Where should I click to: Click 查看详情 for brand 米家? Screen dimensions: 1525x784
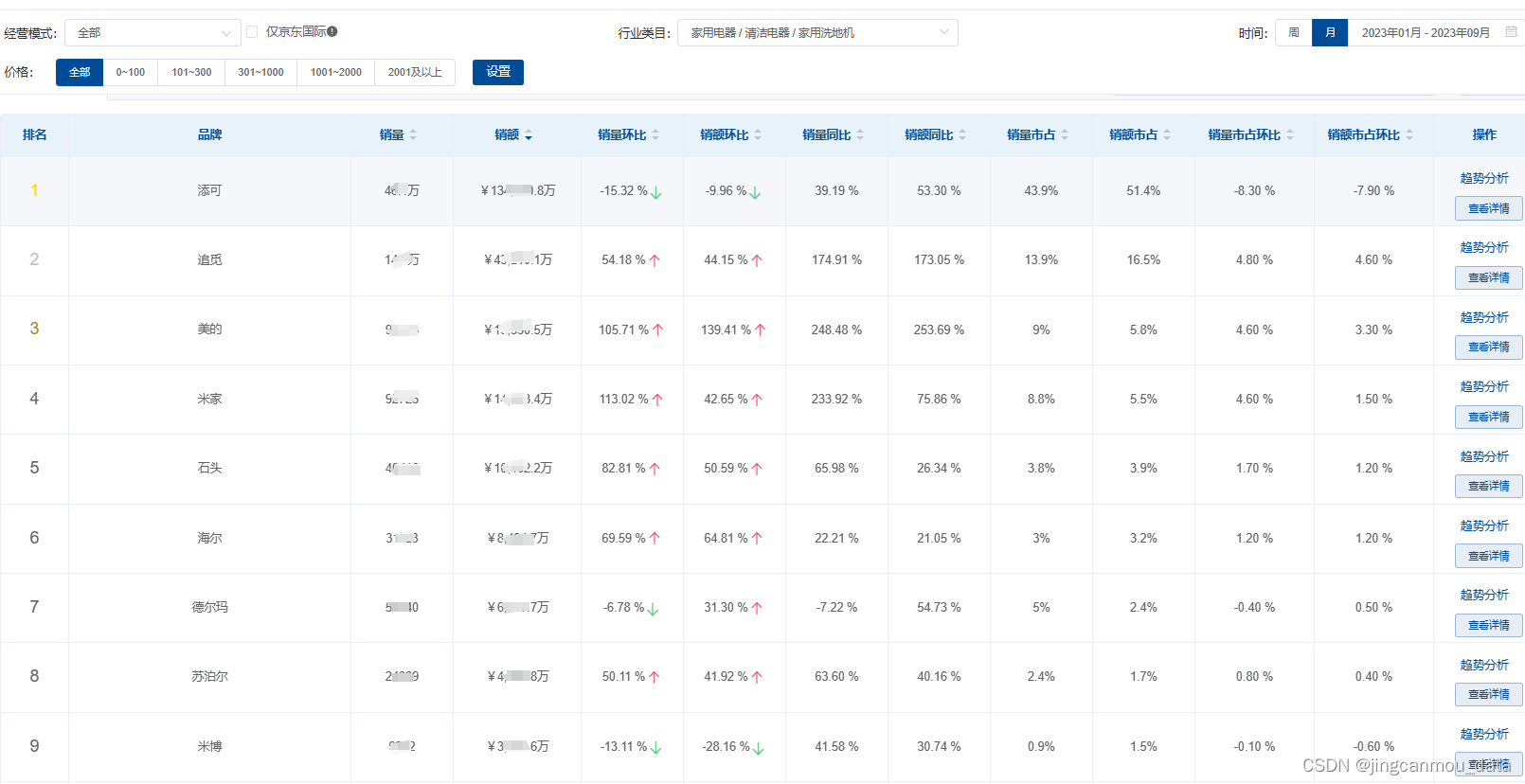1489,417
